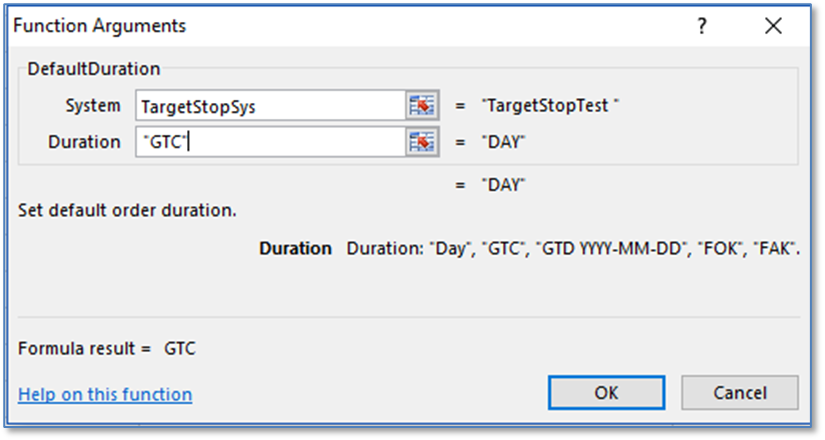Click the System input field
The width and height of the screenshot is (825, 440).
[x=268, y=106]
